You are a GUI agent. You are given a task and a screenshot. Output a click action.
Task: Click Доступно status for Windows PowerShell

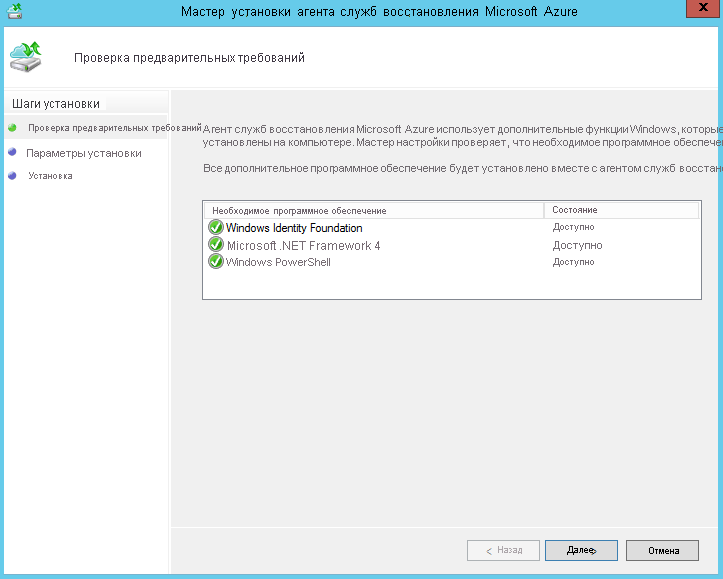point(573,262)
